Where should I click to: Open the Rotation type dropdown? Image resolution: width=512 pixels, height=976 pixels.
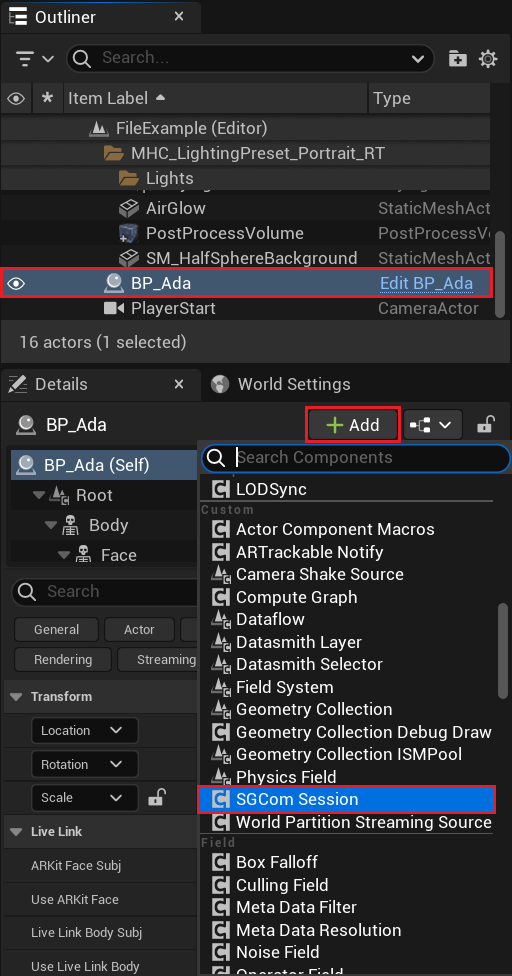(x=85, y=764)
